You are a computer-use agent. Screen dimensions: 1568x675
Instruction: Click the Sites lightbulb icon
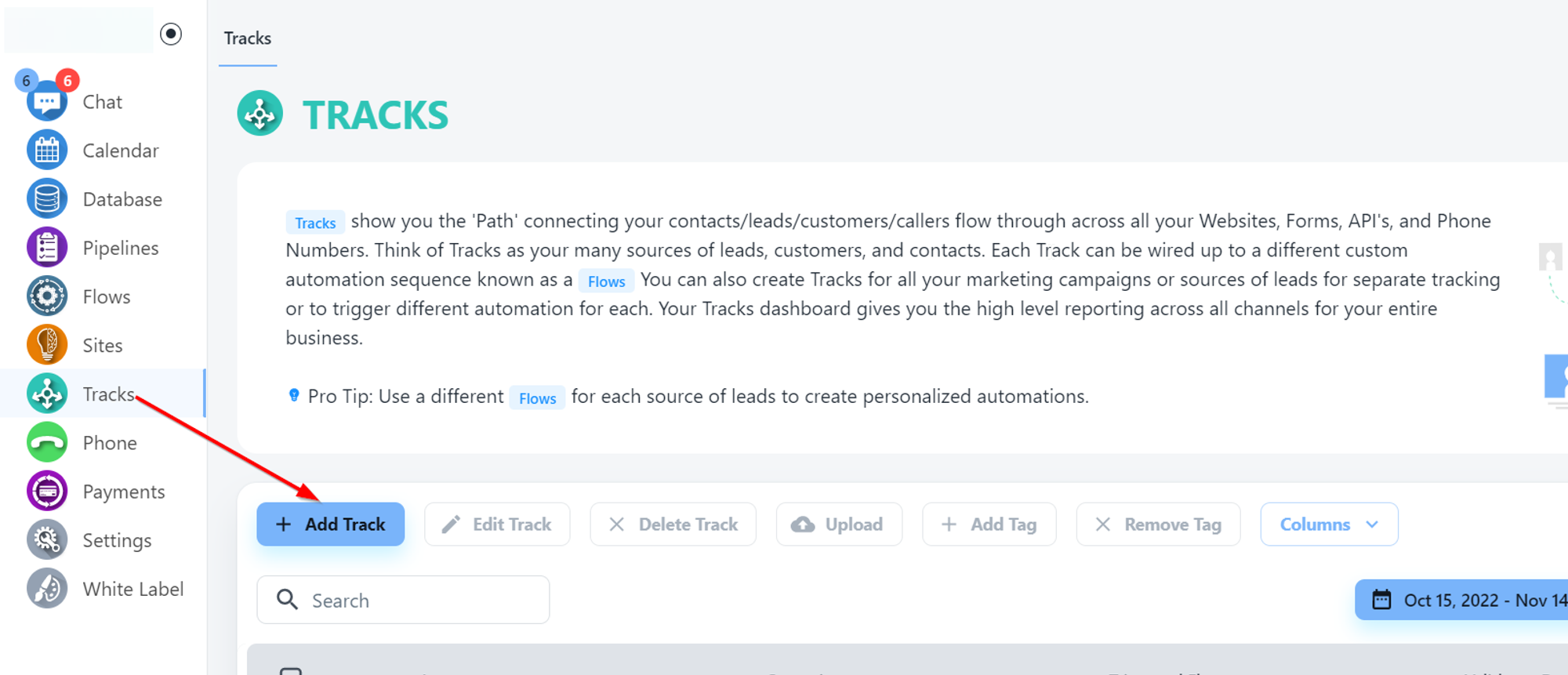(x=47, y=345)
